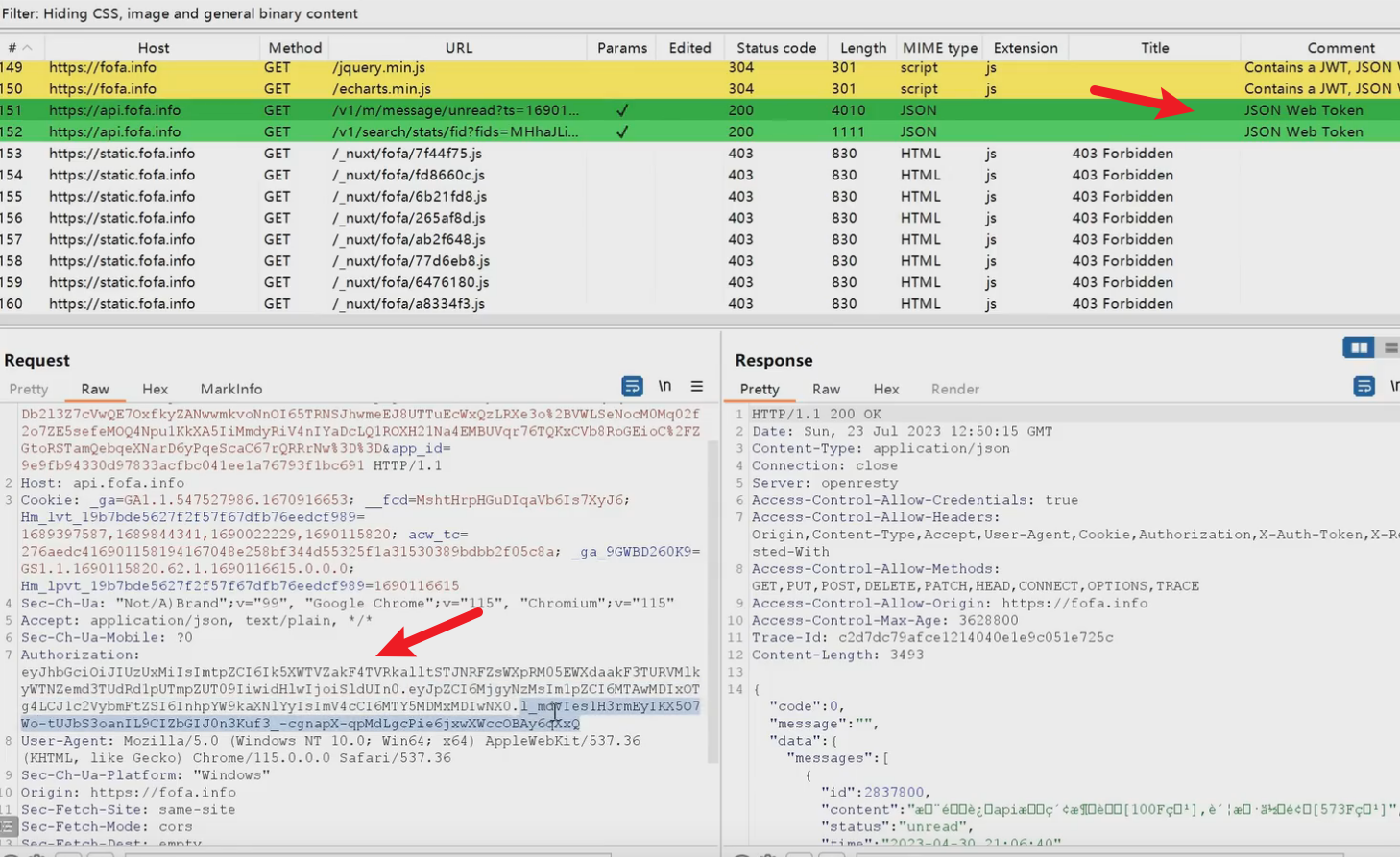
Task: Click Params checkmark on request 152
Action: click(x=622, y=132)
